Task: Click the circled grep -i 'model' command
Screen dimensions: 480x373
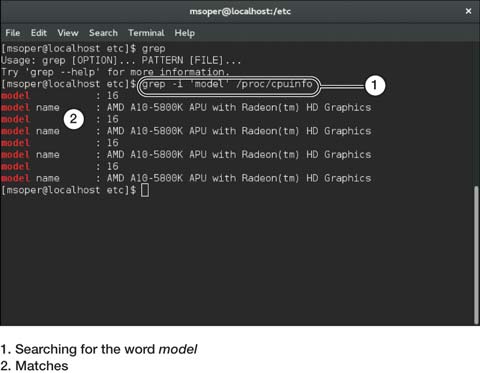Action: [x=228, y=85]
